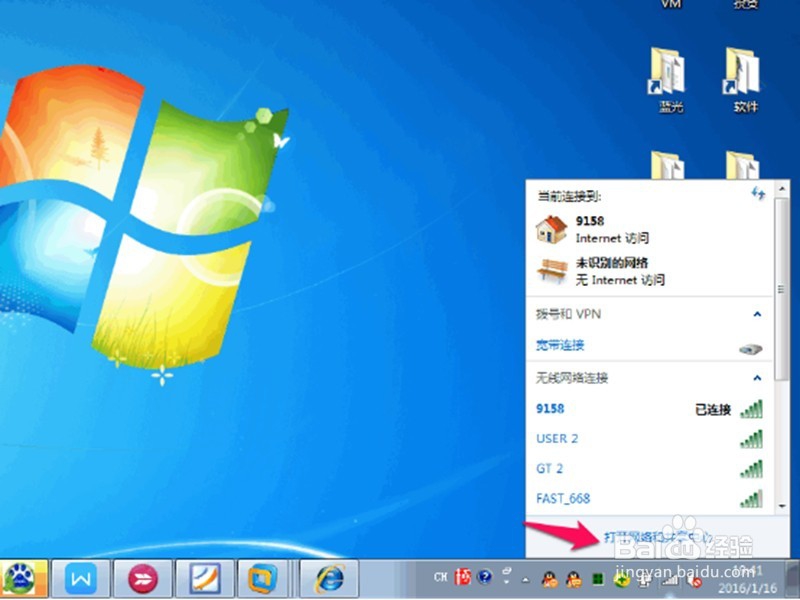Screen dimensions: 800x600
Task: Click the green square tray icon
Action: (597, 579)
